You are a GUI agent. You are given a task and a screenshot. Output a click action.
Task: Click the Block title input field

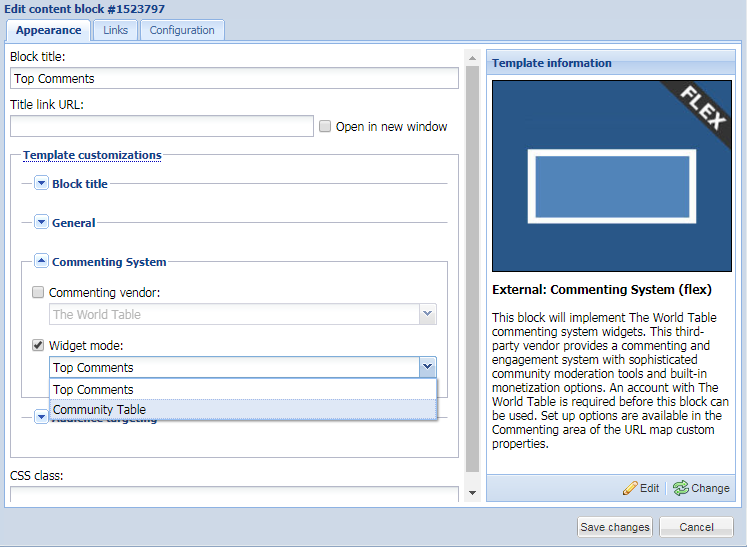click(234, 79)
